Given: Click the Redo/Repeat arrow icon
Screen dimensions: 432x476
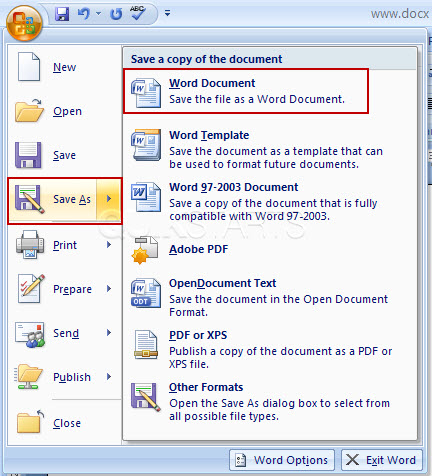Looking at the screenshot, I should tap(116, 14).
